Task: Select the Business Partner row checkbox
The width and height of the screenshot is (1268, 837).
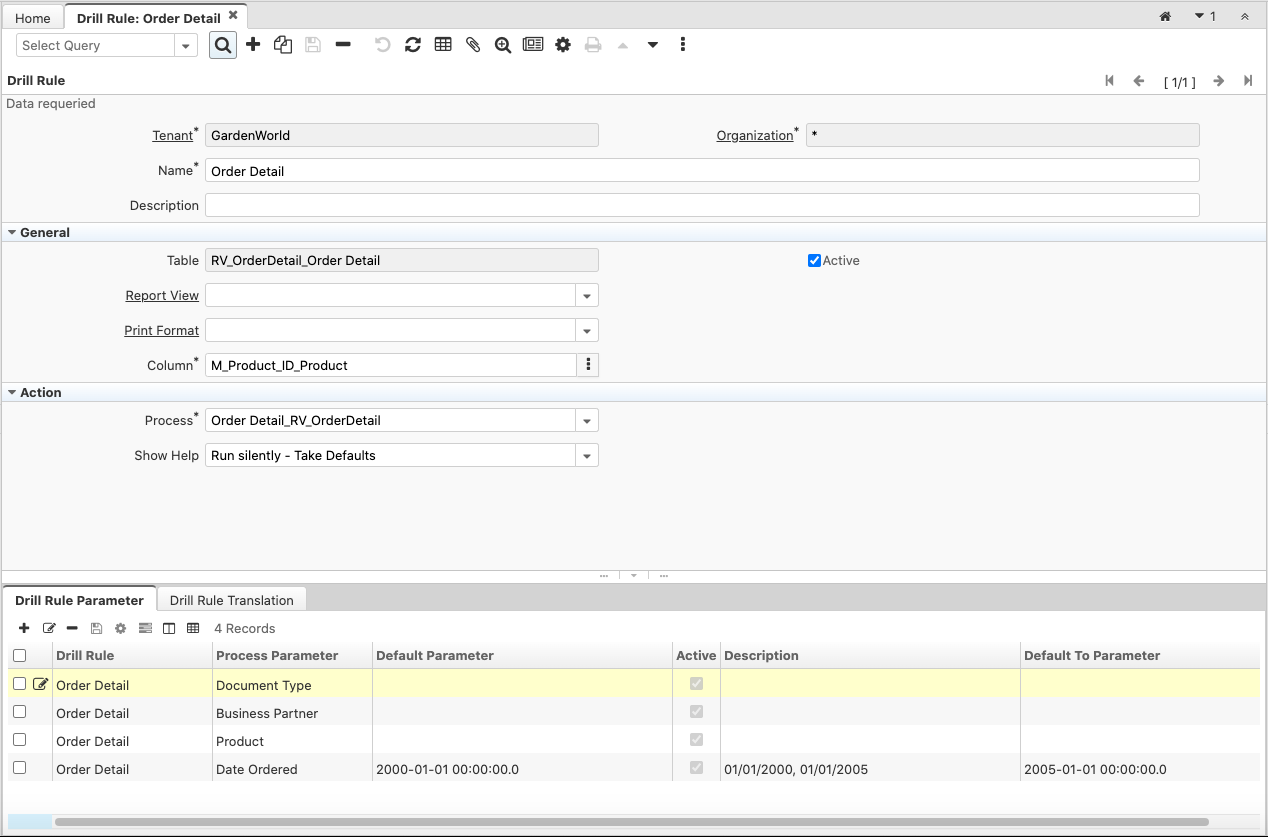Action: [x=20, y=712]
